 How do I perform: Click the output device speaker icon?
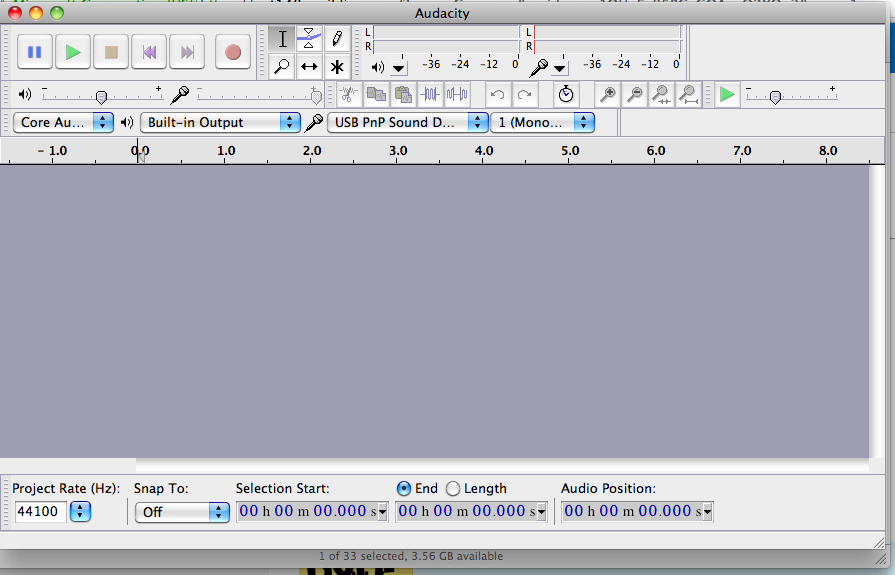tap(127, 122)
